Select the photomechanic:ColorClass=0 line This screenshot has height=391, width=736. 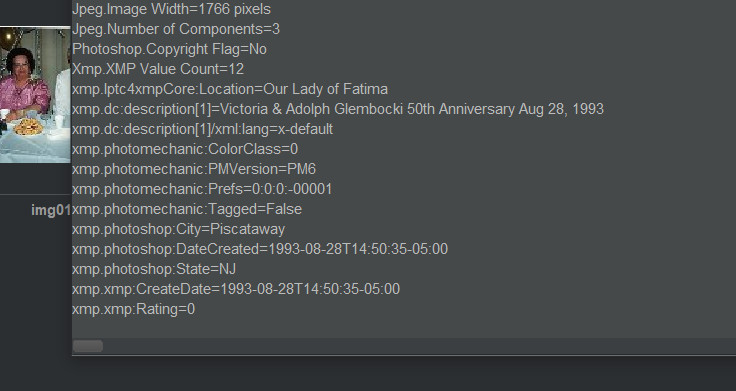(185, 149)
